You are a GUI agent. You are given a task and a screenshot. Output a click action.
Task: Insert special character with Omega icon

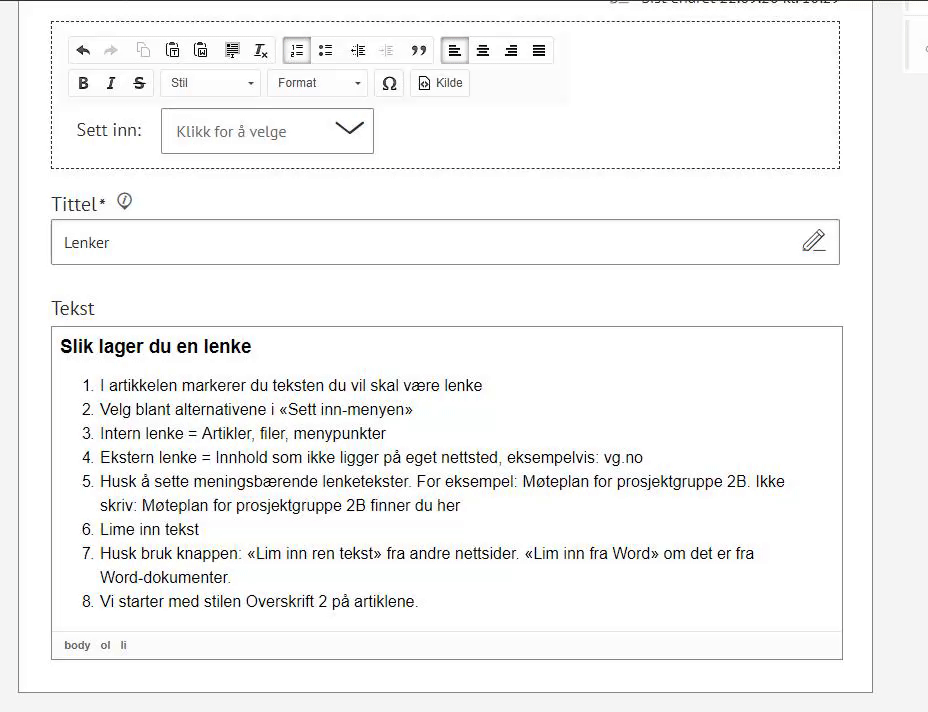(x=389, y=83)
